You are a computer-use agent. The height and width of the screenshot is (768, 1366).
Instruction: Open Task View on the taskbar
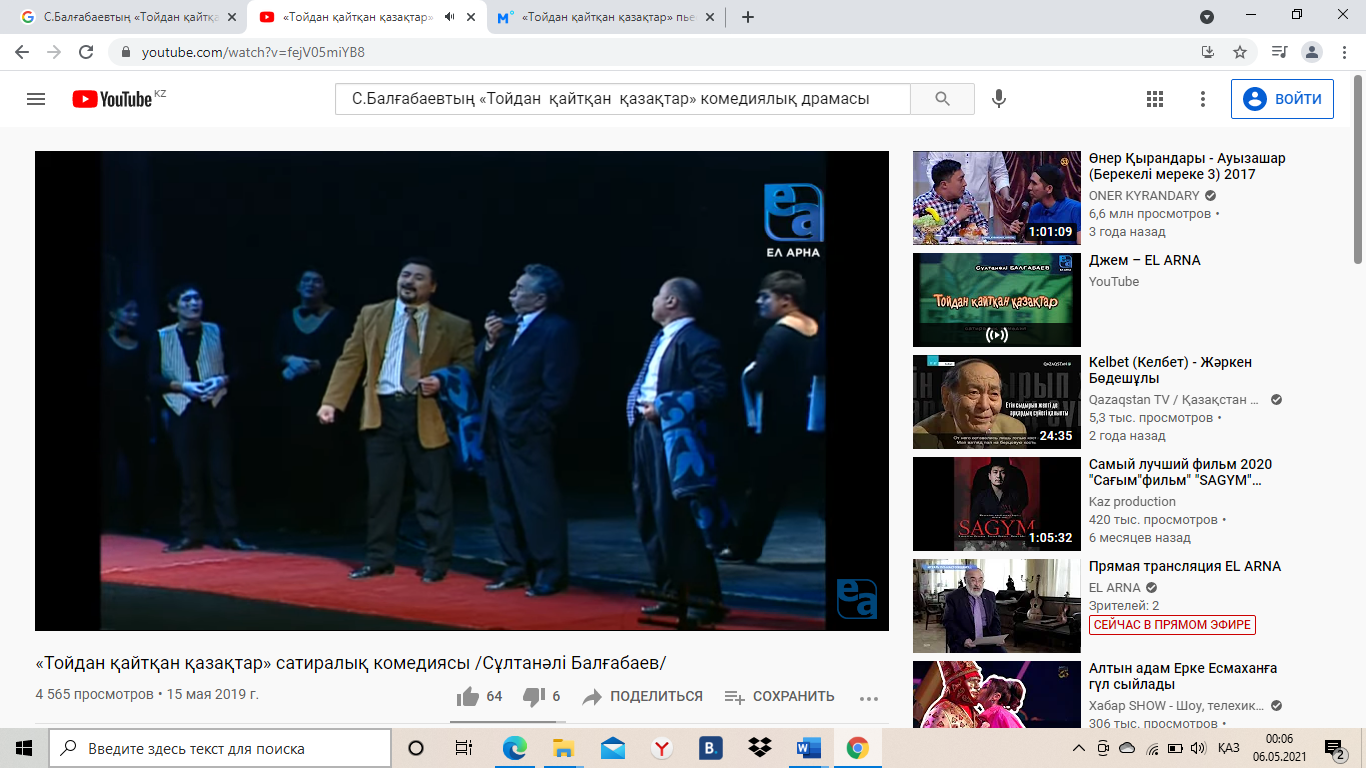click(x=463, y=748)
